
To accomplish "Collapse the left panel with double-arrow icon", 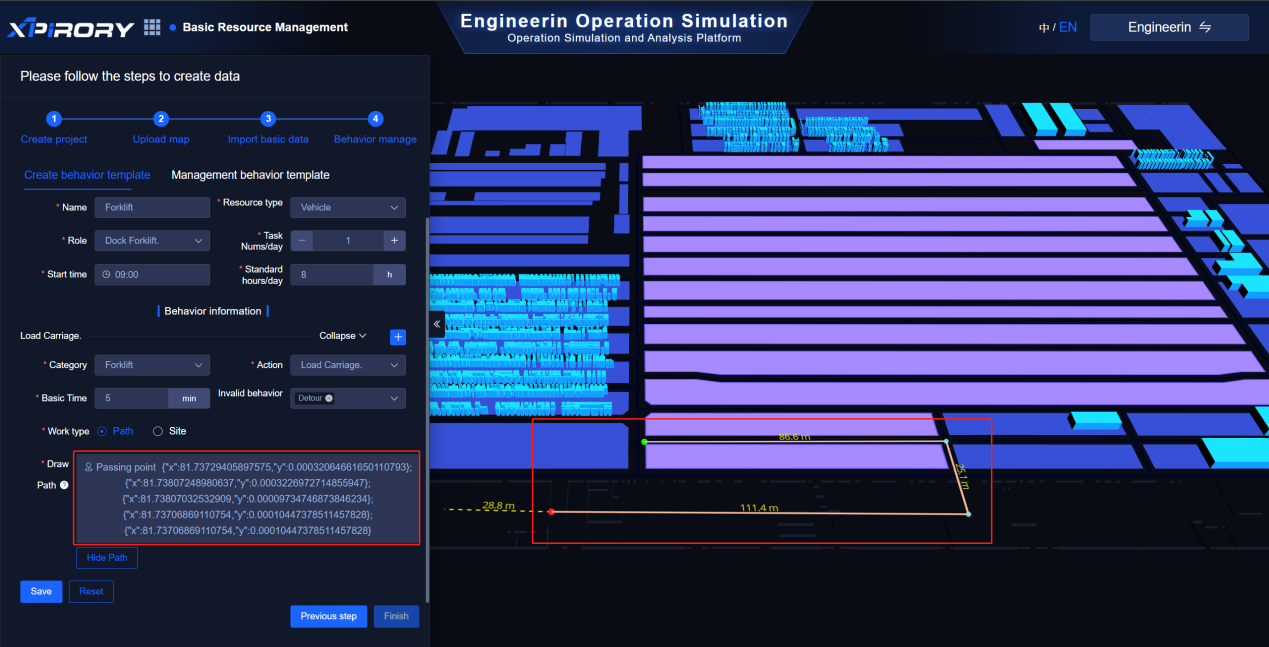I will coord(437,324).
